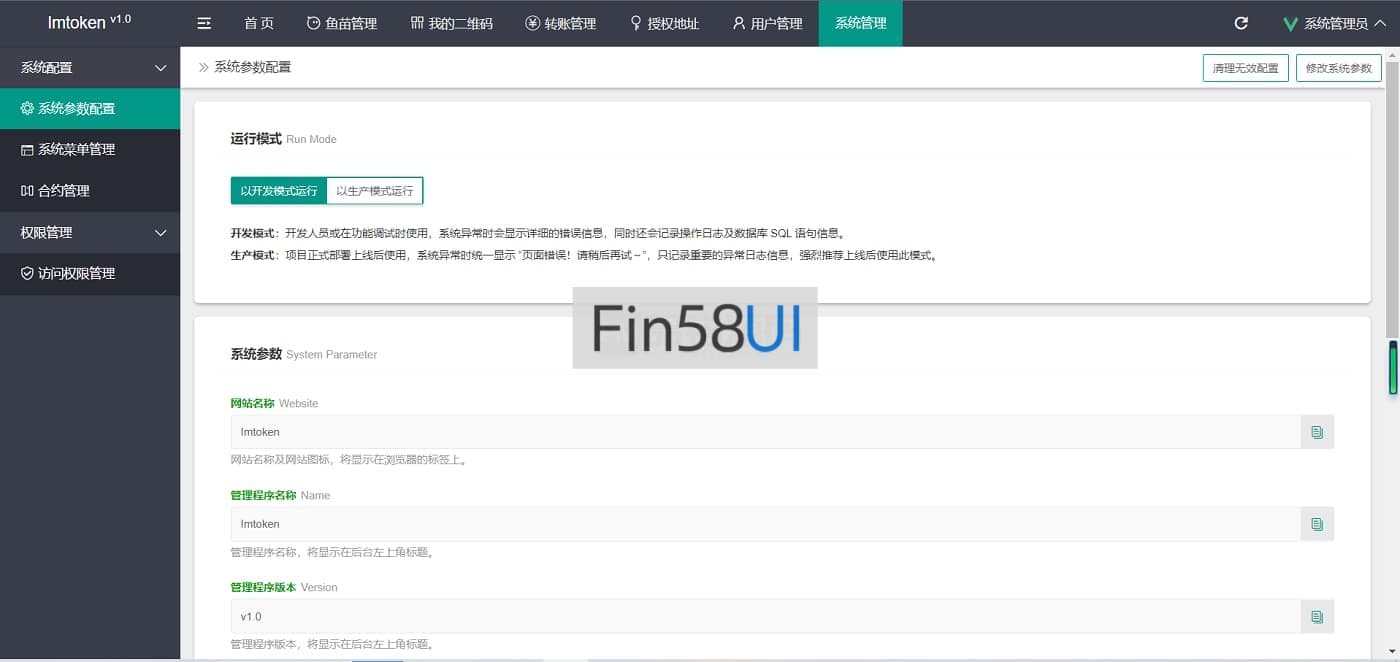The height and width of the screenshot is (662, 1400).
Task: Click the 修改系统参数 button
Action: (1338, 68)
